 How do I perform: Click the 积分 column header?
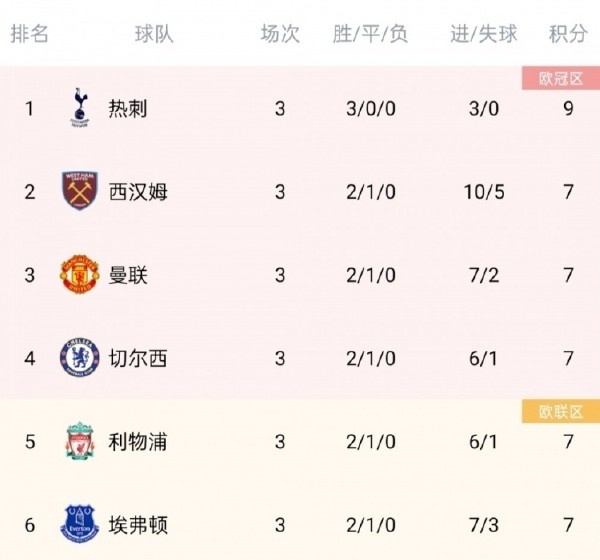coord(568,34)
